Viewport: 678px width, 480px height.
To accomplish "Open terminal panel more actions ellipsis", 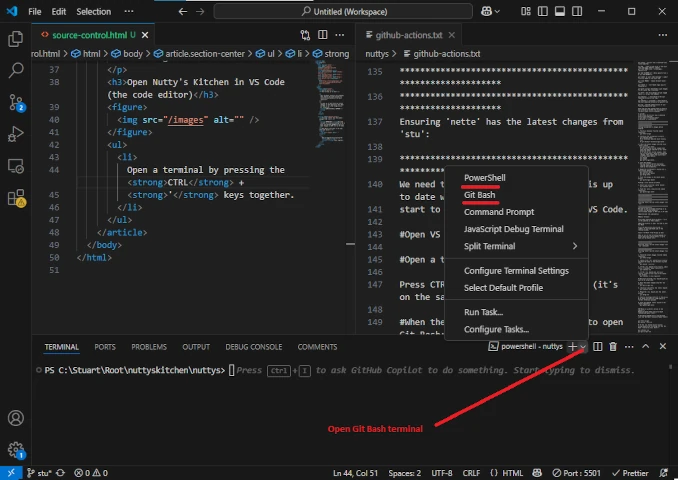I will coord(629,346).
